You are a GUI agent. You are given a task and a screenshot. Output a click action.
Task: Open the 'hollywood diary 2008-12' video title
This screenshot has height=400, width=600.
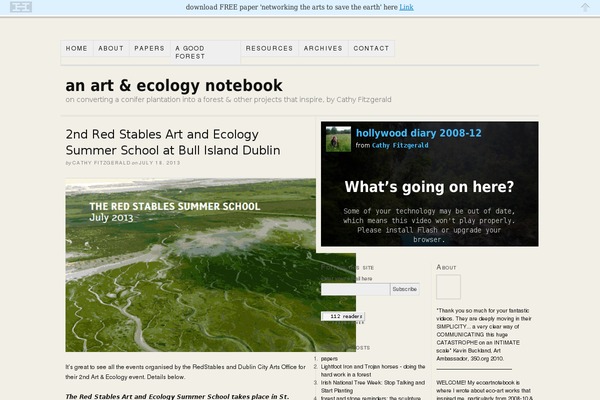pos(419,133)
